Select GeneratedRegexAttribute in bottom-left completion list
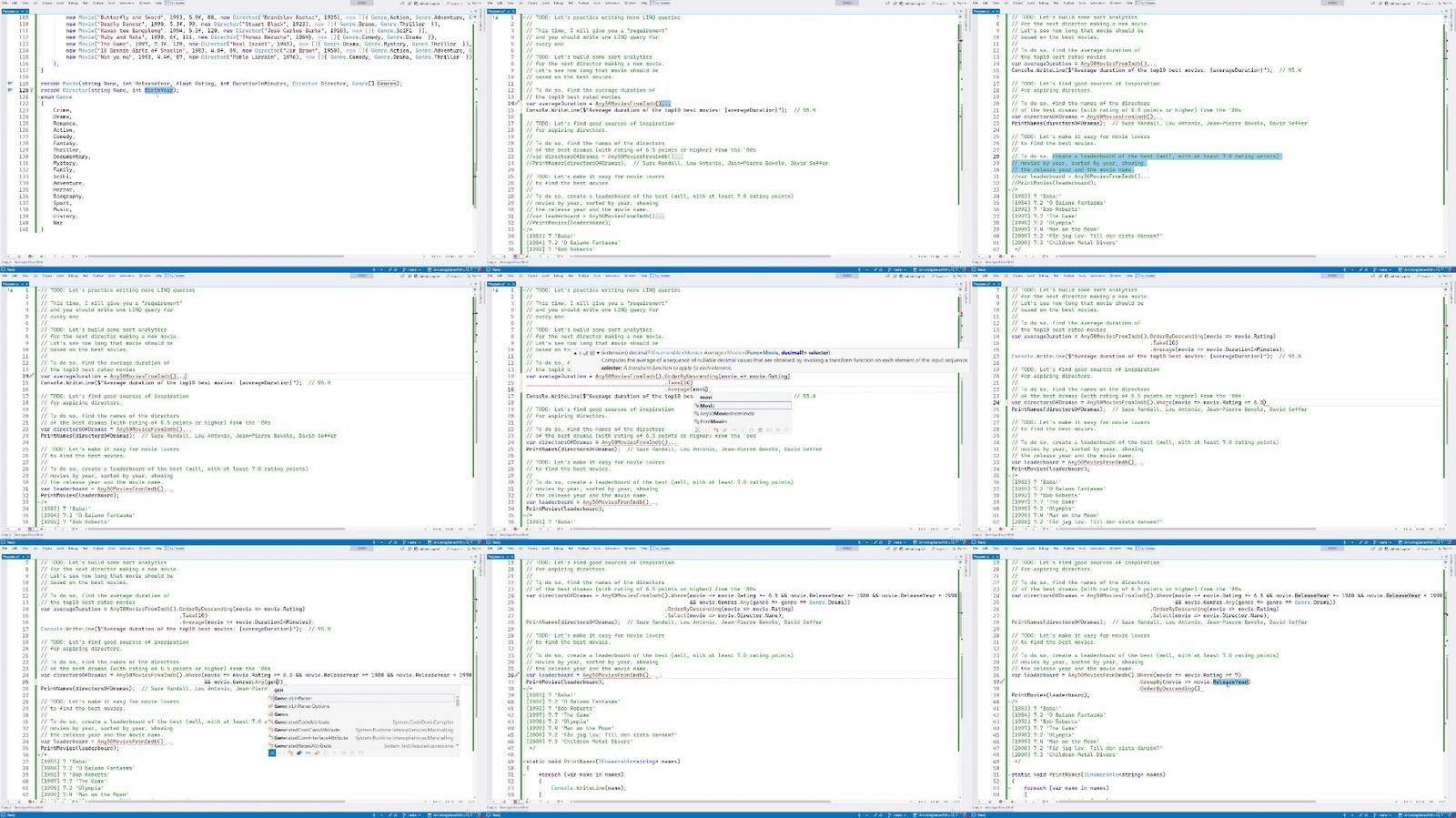Image resolution: width=1456 pixels, height=818 pixels. pyautogui.click(x=364, y=745)
